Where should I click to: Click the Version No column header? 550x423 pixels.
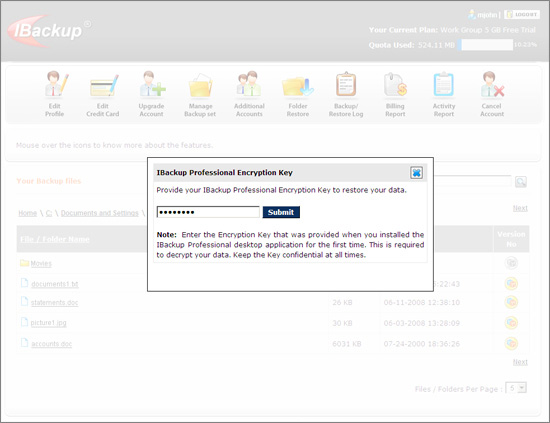click(511, 239)
